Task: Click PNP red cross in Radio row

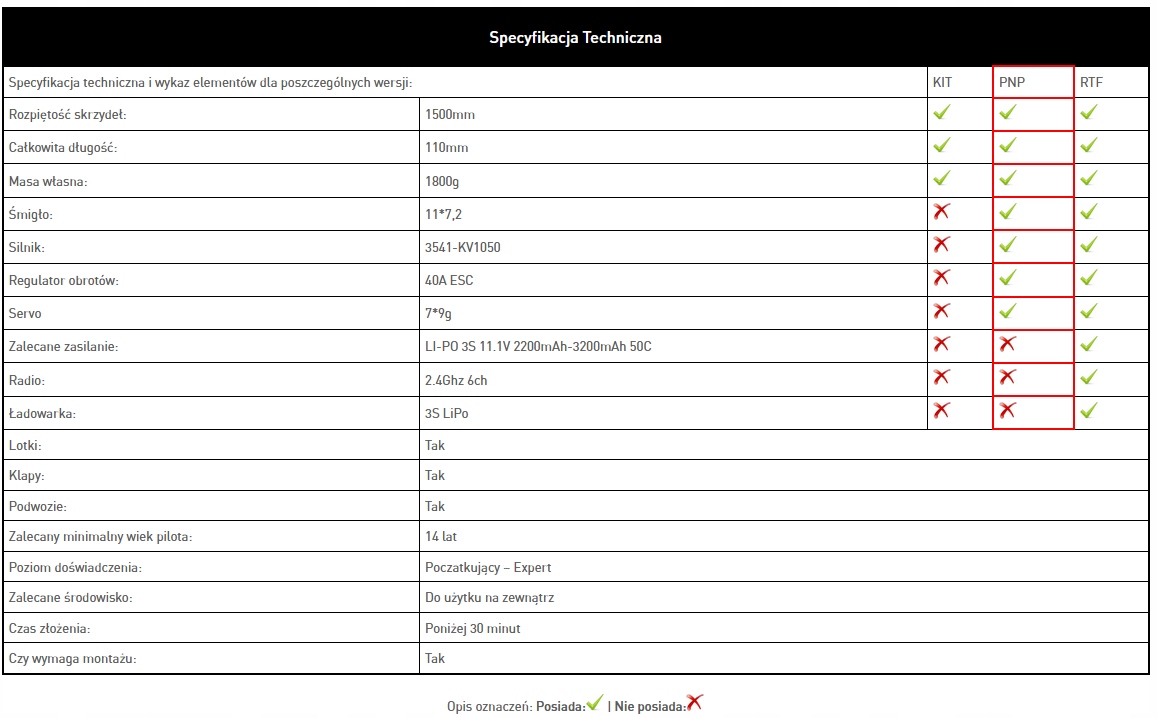Action: click(1008, 377)
